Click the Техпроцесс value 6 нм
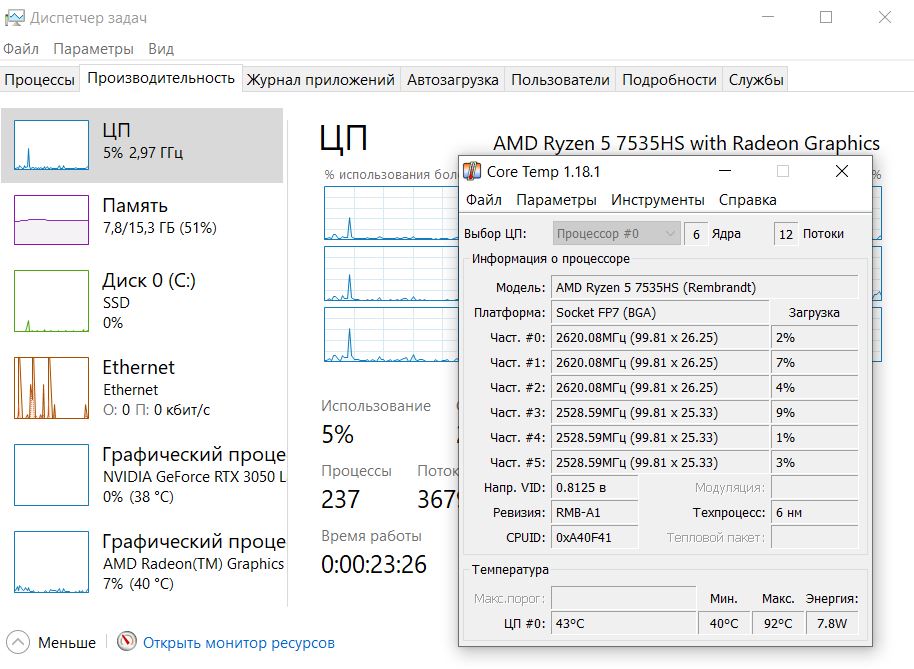This screenshot has width=914, height=669. [x=814, y=513]
